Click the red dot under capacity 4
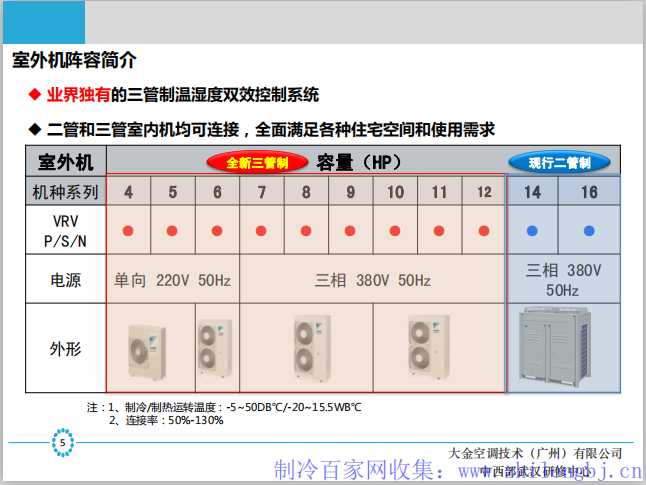The width and height of the screenshot is (646, 485). point(128,231)
